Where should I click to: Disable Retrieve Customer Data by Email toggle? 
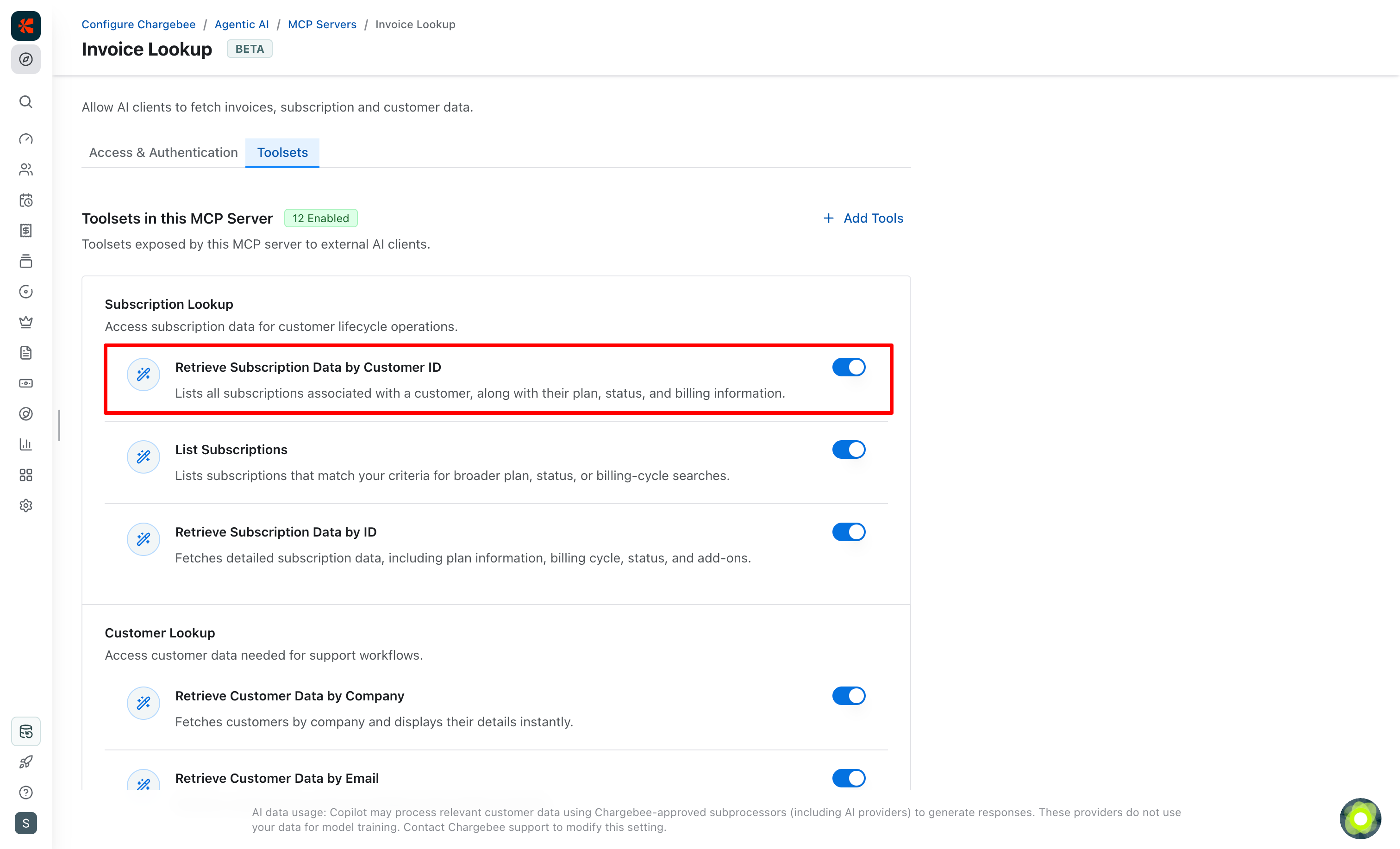coord(849,778)
